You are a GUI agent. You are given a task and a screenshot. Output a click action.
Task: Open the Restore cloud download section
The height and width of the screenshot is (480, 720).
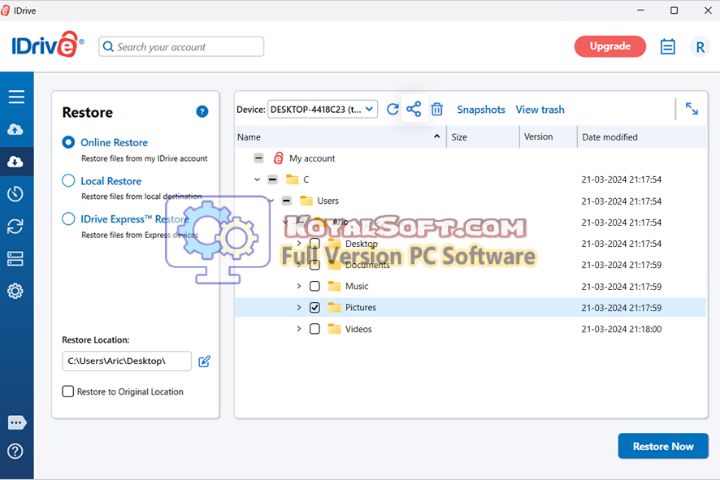(15, 162)
